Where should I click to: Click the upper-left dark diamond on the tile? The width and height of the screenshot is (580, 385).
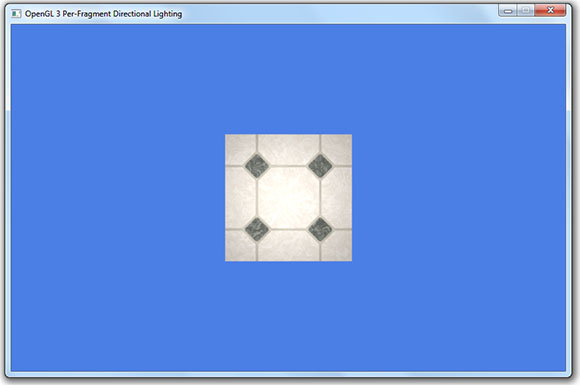(257, 166)
